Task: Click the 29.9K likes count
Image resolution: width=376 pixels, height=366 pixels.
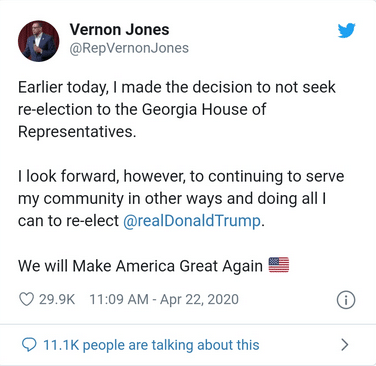Action: [57, 299]
